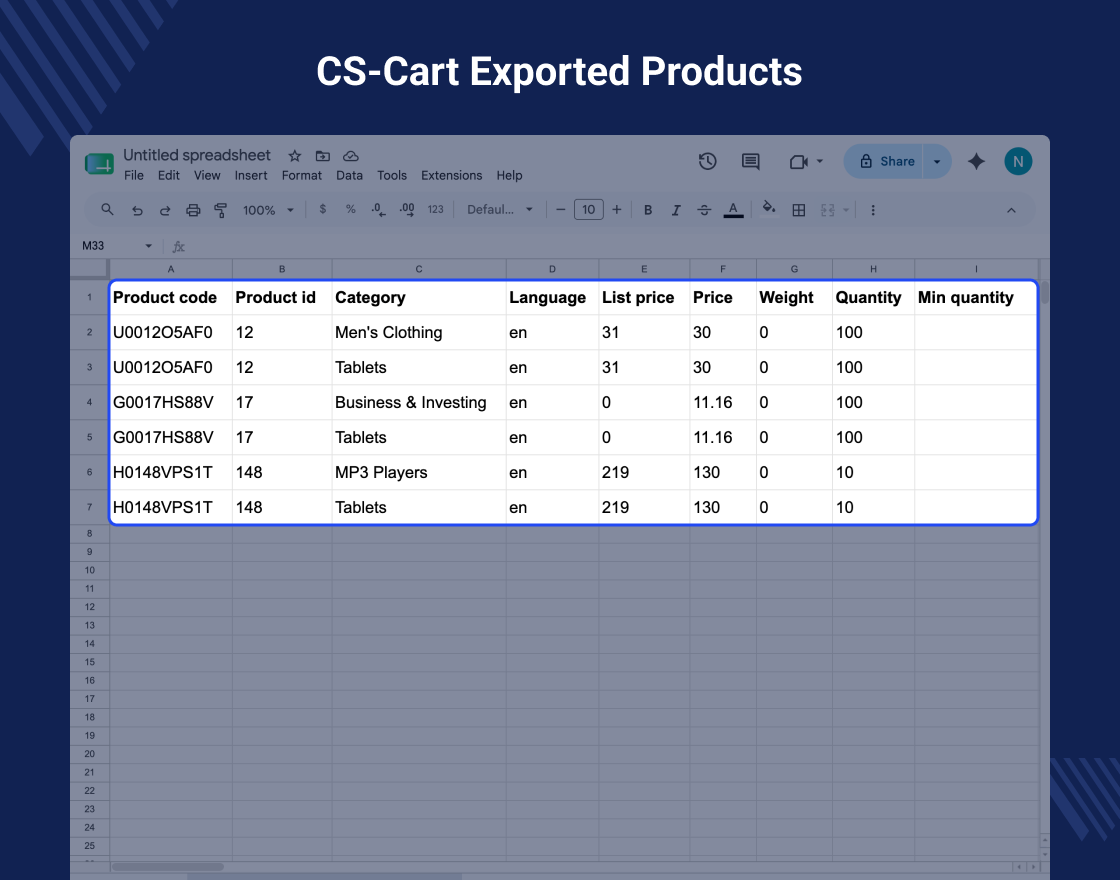1120x880 pixels.
Task: Expand the meeting camera dropdown arrow
Action: tap(819, 161)
